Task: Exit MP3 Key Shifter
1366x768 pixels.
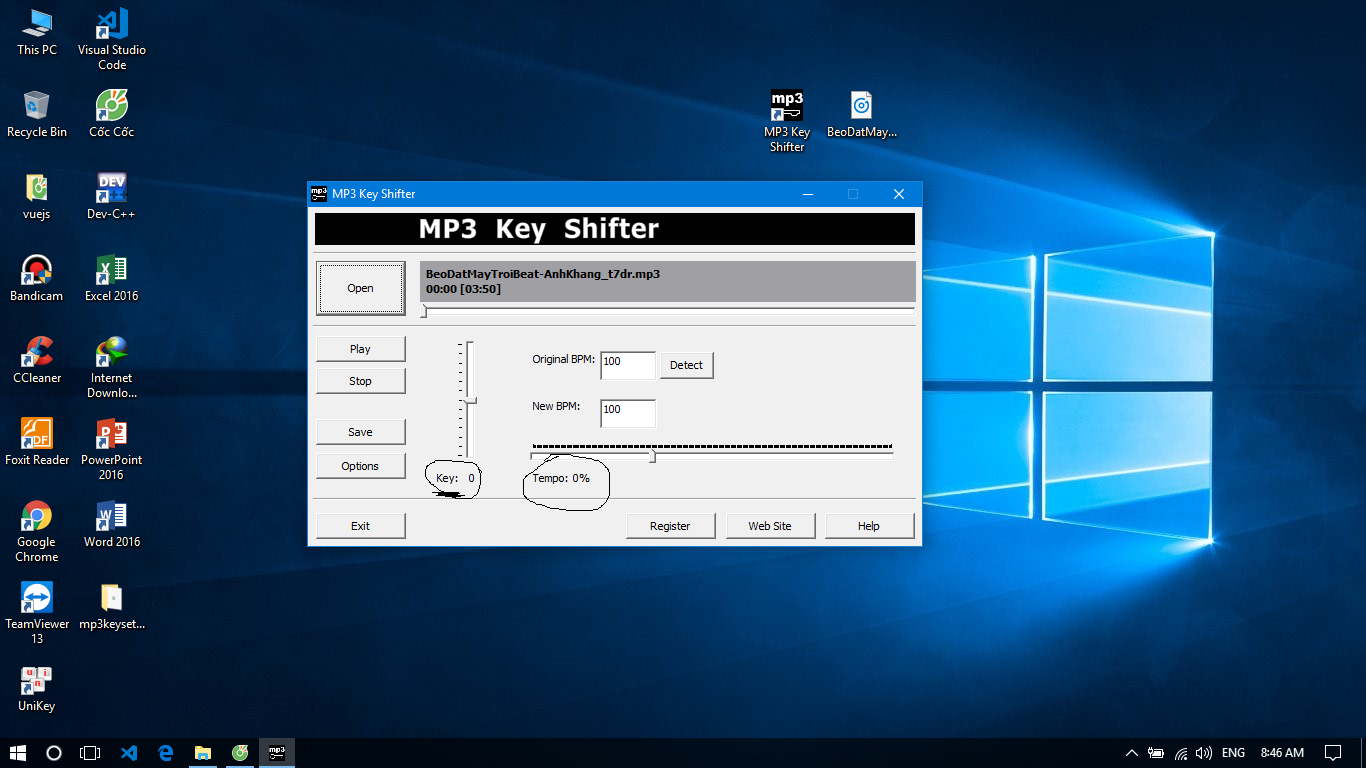Action: 360,526
